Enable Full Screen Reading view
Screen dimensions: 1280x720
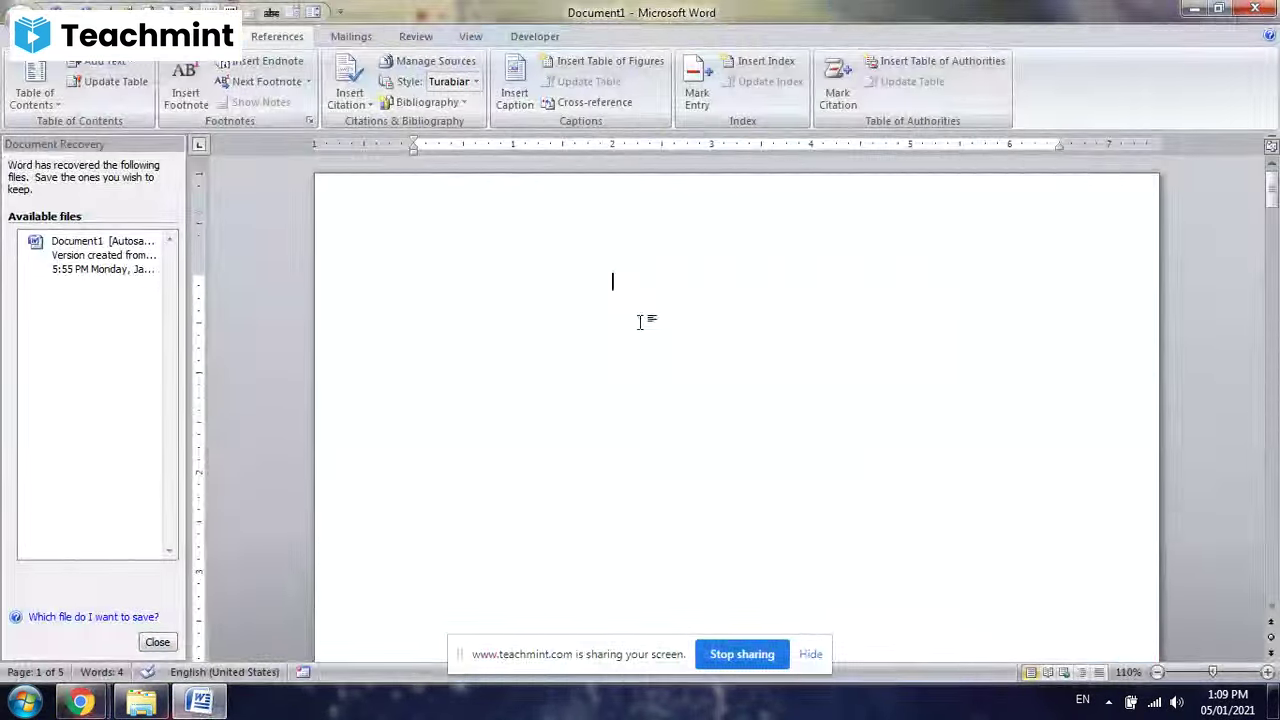[1048, 672]
